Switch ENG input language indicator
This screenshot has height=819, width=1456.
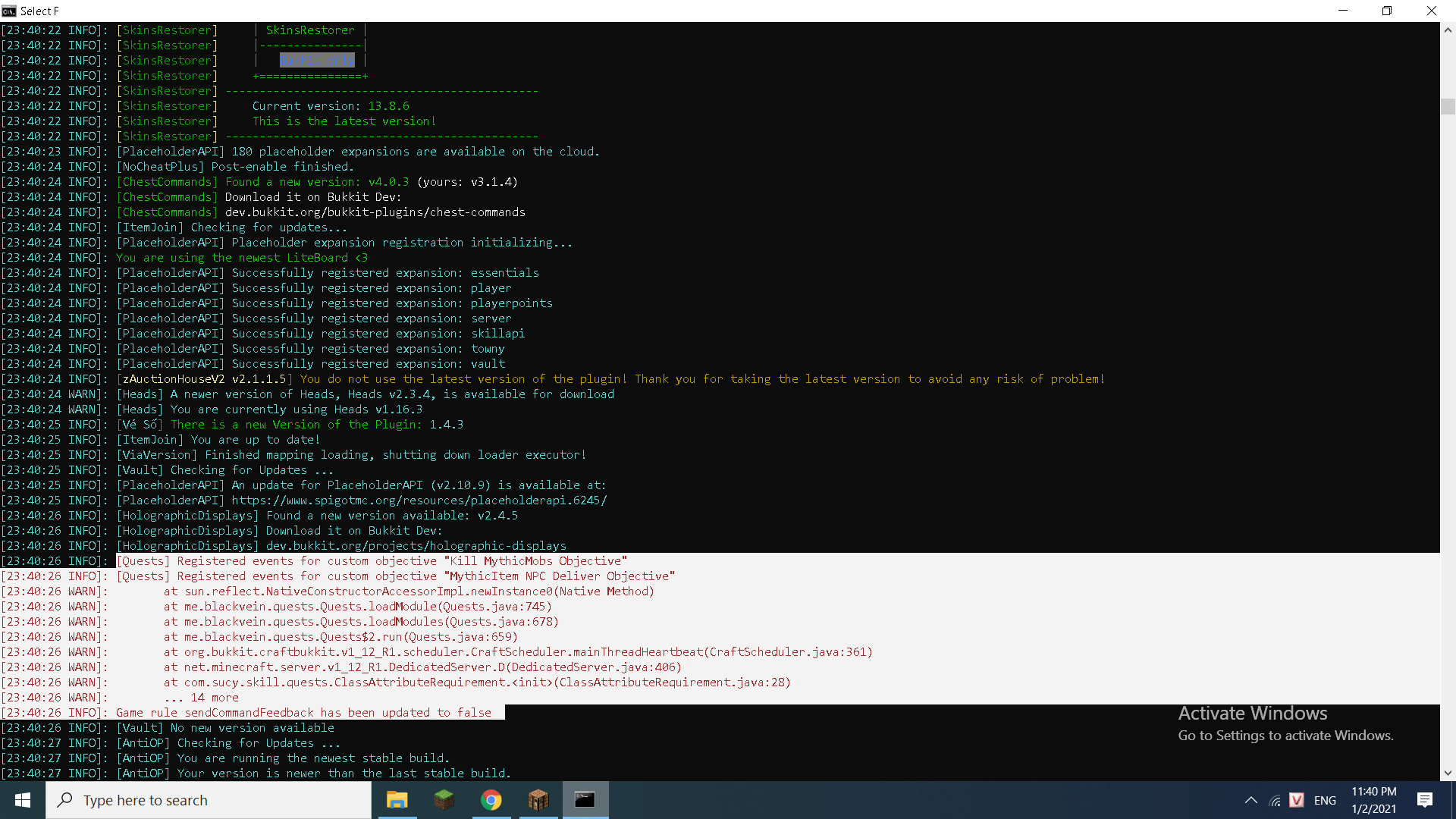pyautogui.click(x=1325, y=800)
